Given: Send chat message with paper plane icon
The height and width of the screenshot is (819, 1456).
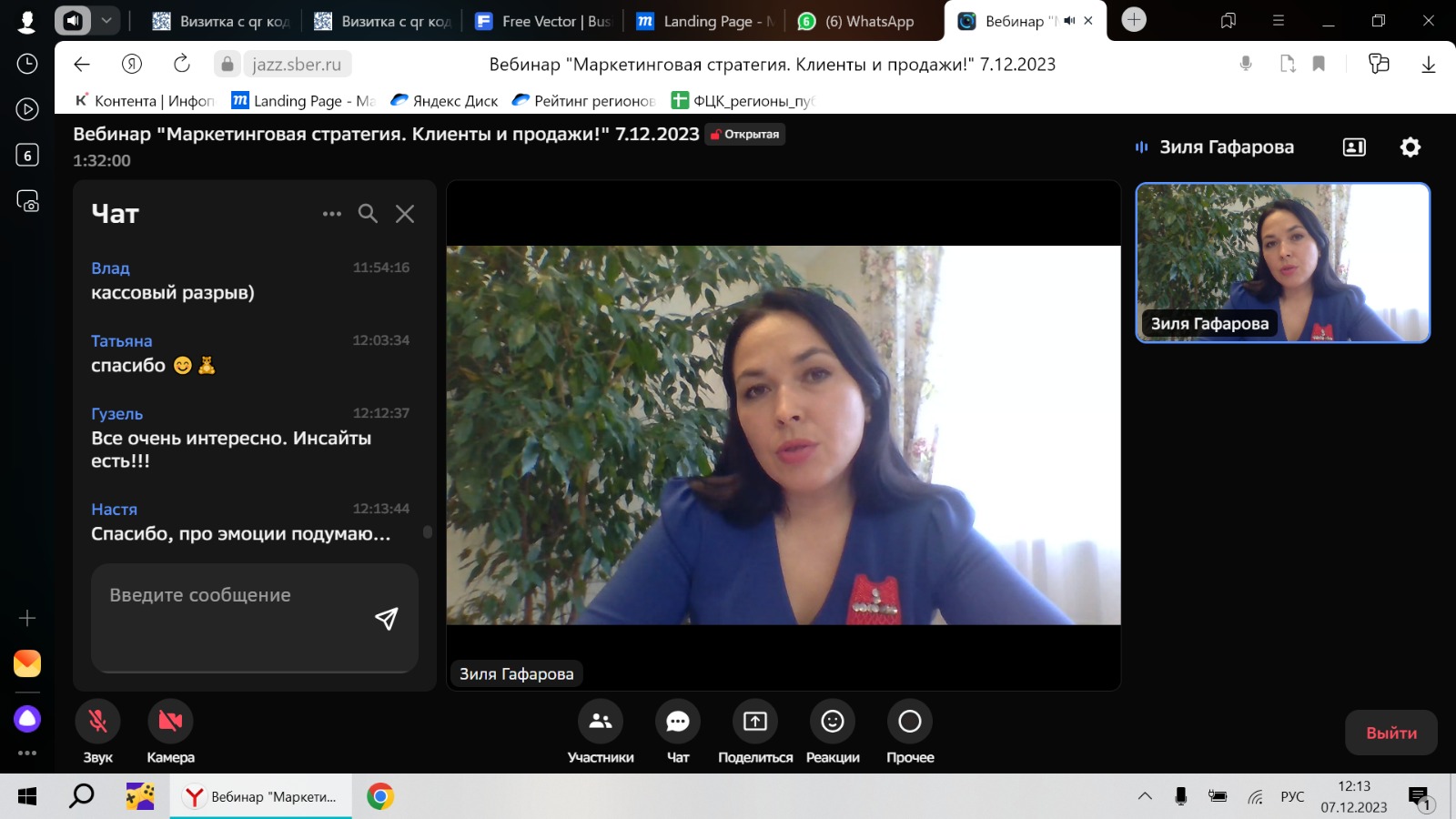Looking at the screenshot, I should pyautogui.click(x=387, y=619).
